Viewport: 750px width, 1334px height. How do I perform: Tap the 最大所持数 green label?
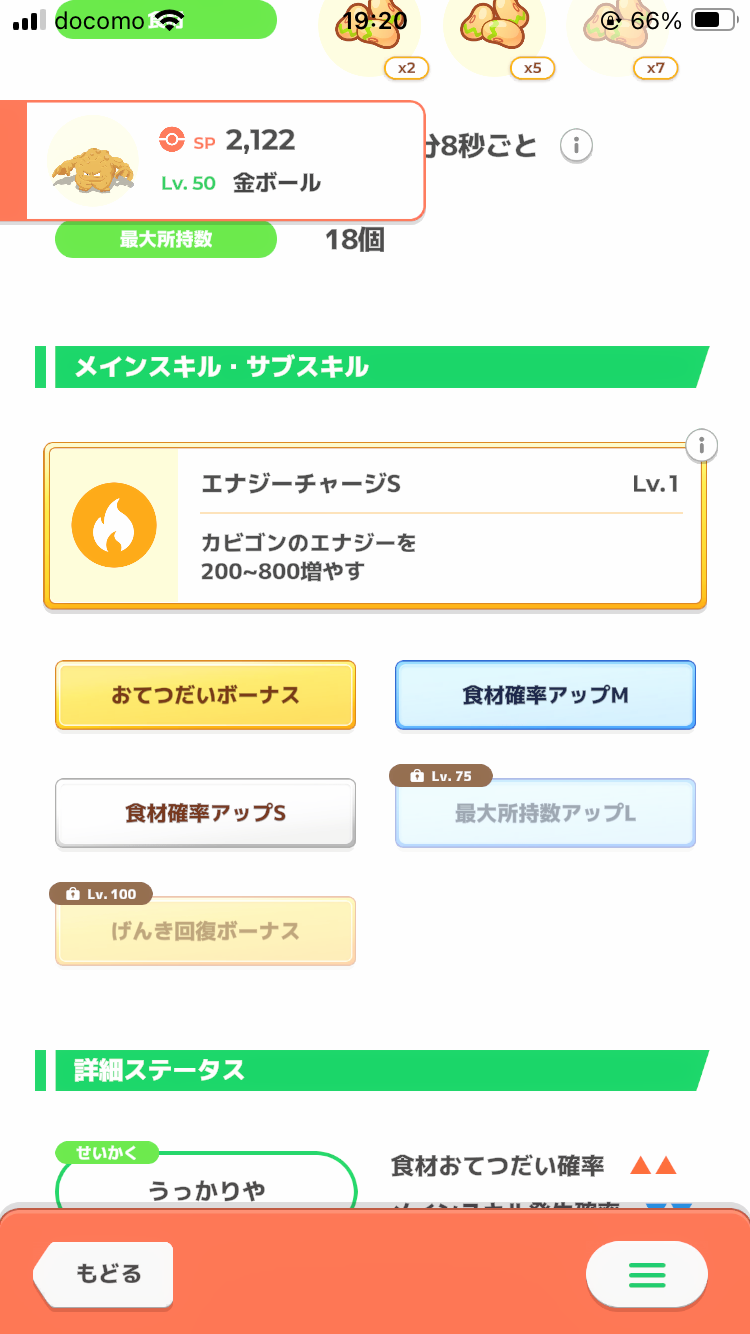pos(165,240)
